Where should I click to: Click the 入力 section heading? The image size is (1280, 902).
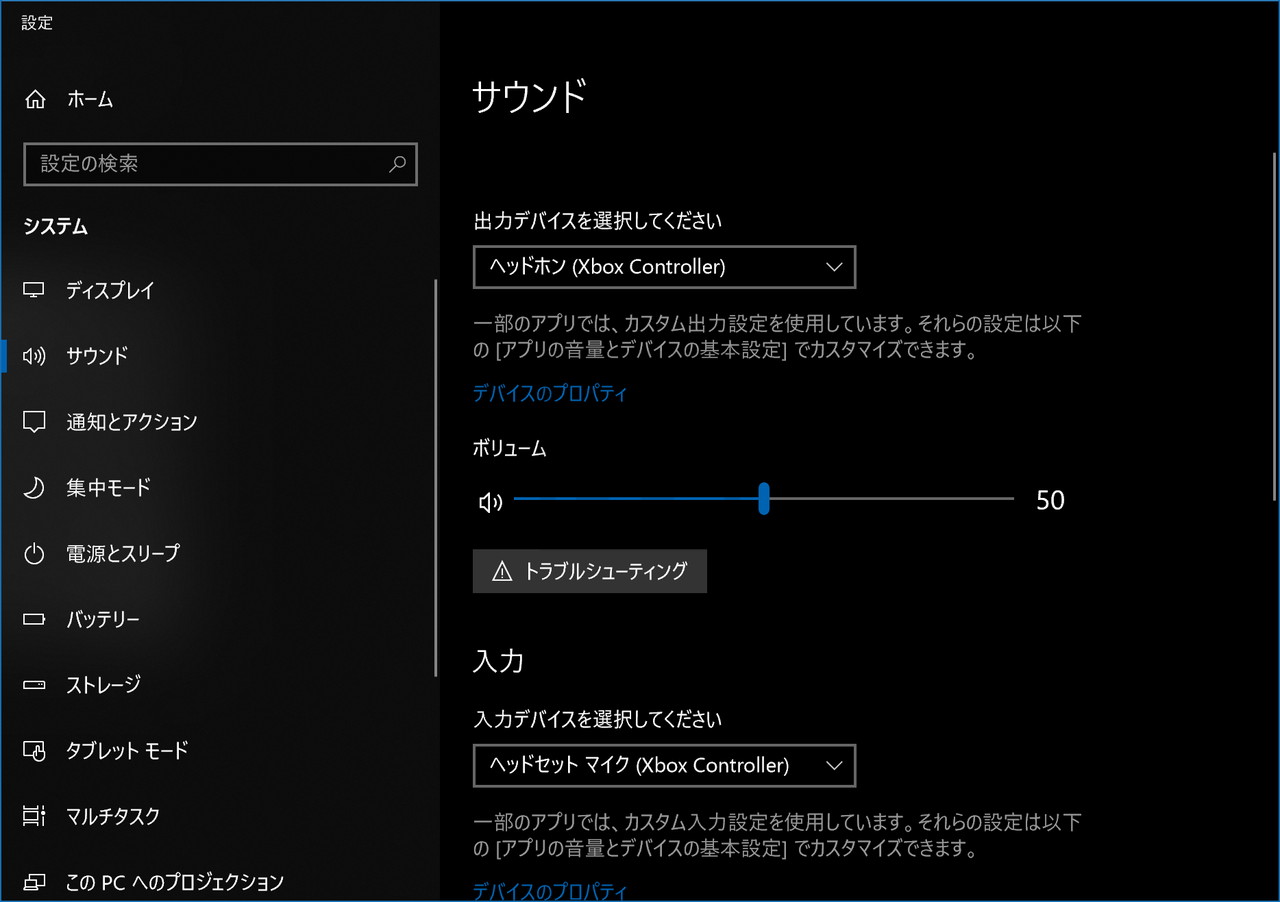click(x=498, y=661)
